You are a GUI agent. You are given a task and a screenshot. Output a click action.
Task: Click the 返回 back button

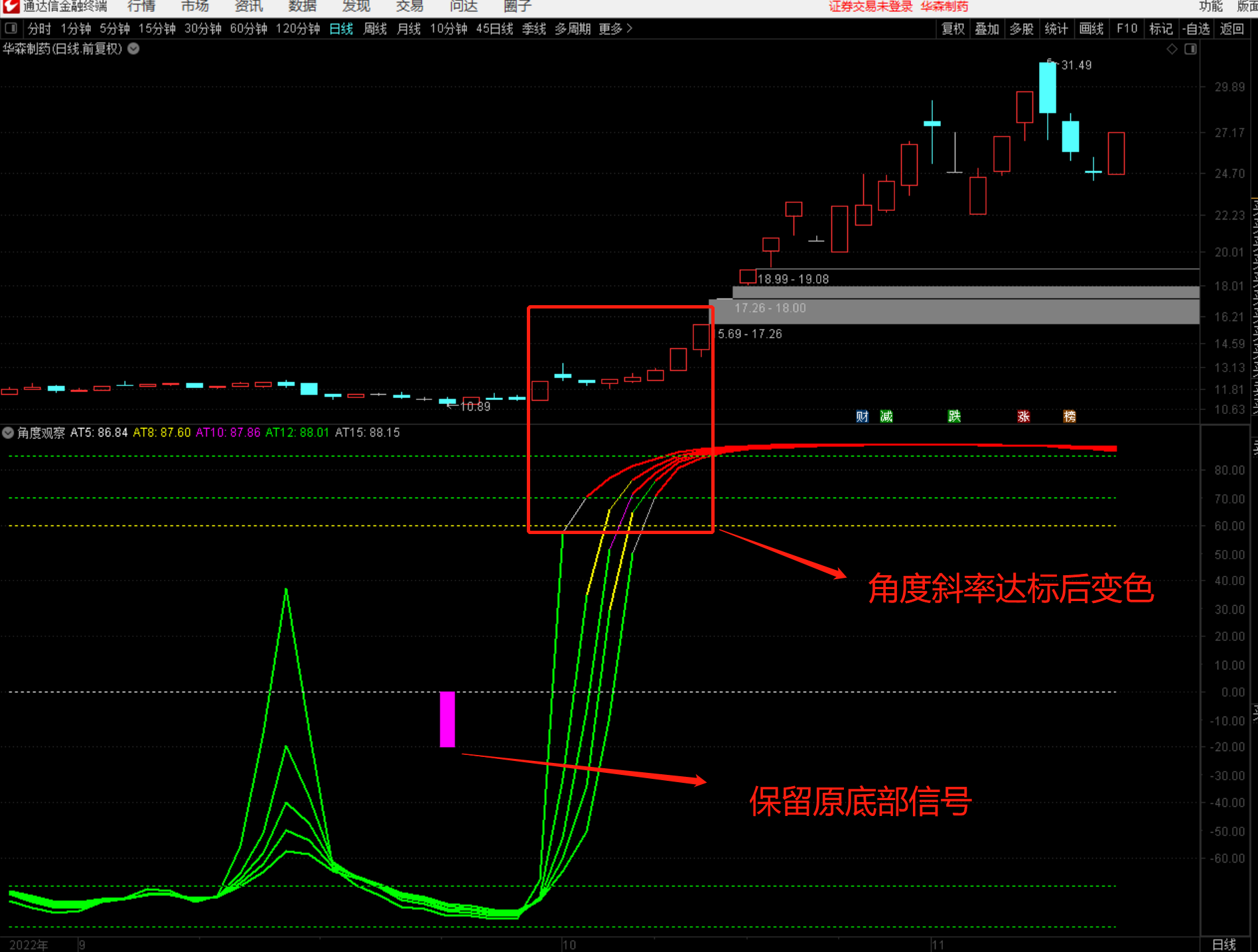tap(1231, 29)
